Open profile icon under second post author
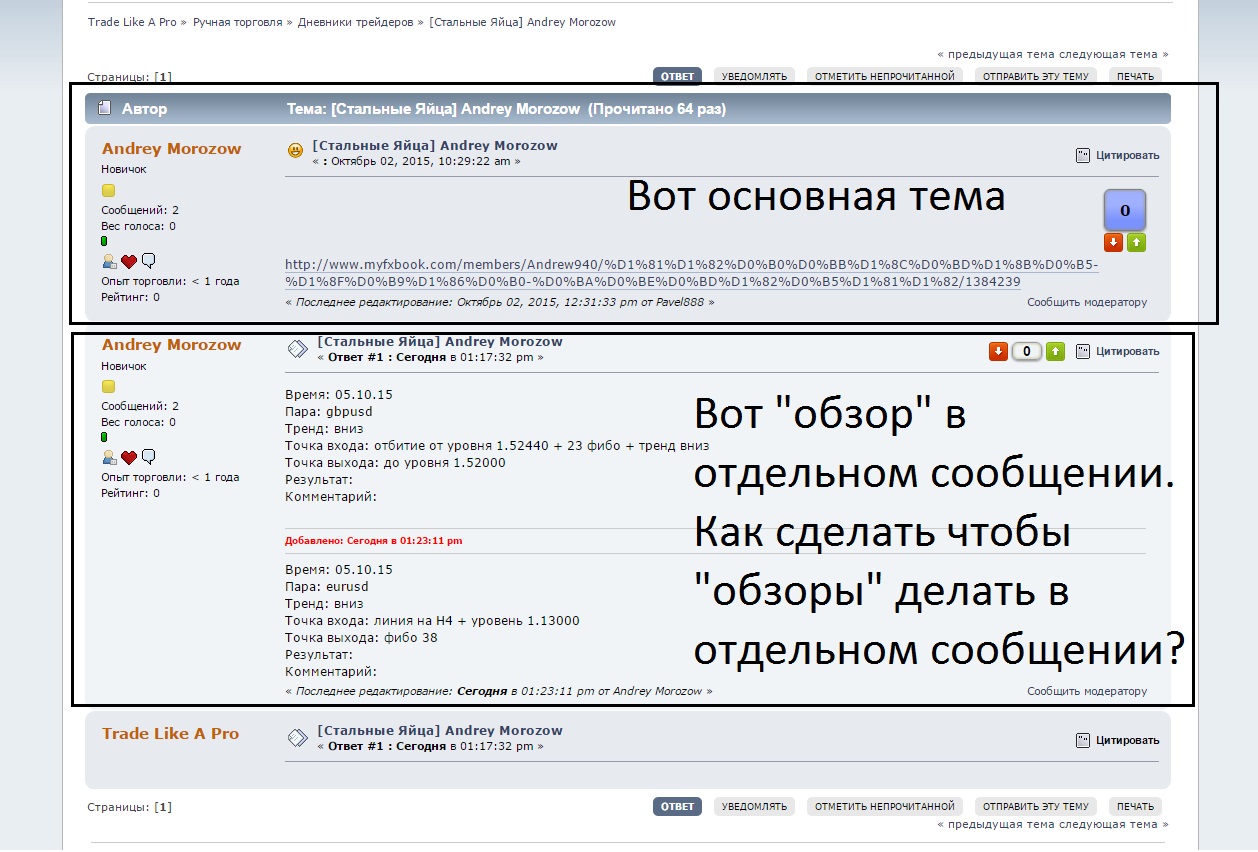Screen dimensions: 1258x852 coord(109,457)
